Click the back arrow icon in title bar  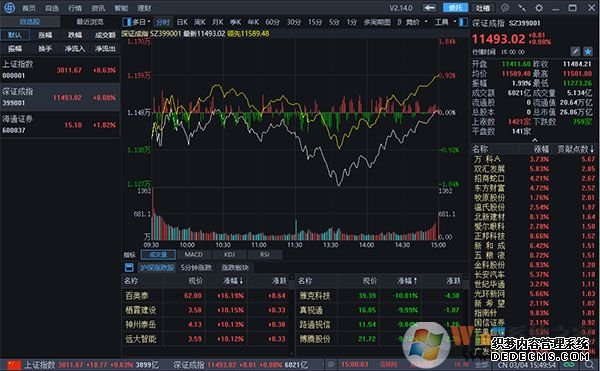pyautogui.click(x=430, y=8)
